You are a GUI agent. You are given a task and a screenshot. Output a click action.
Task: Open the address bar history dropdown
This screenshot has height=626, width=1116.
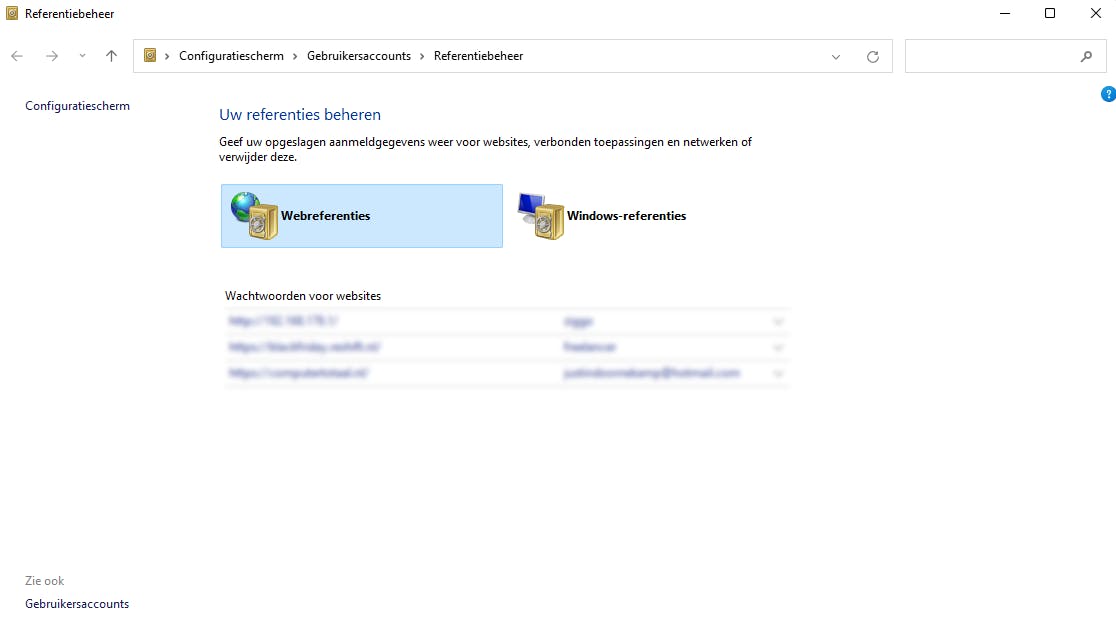836,56
